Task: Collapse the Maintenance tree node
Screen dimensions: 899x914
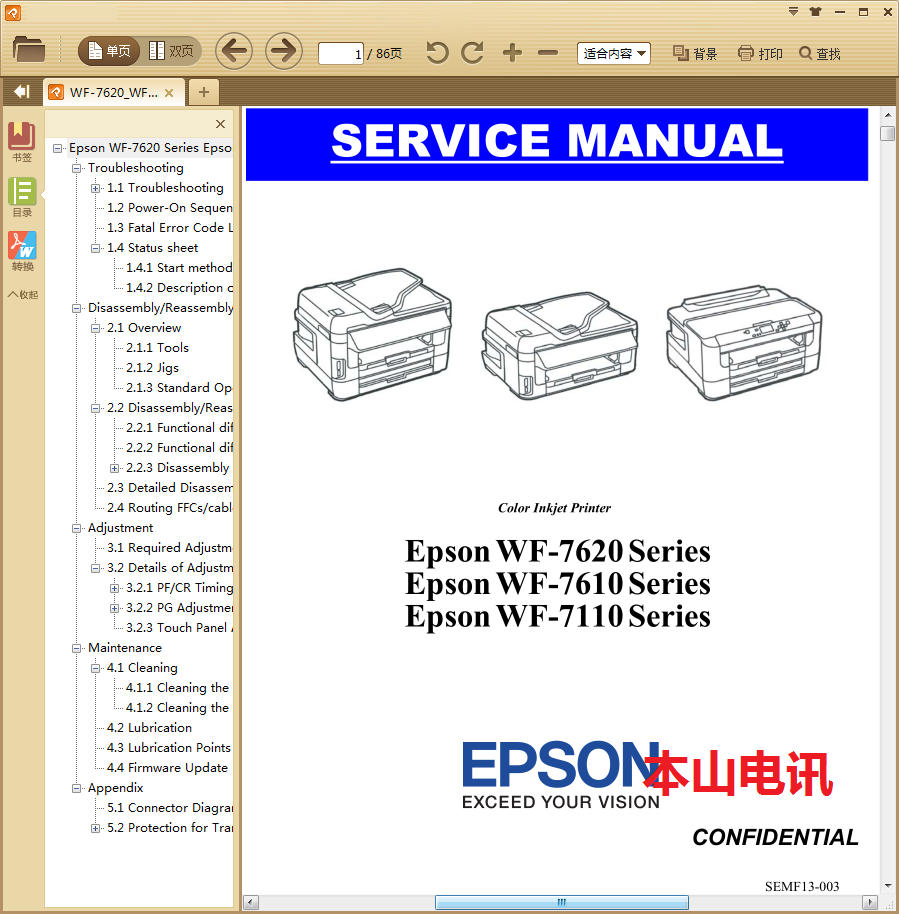Action: click(76, 648)
